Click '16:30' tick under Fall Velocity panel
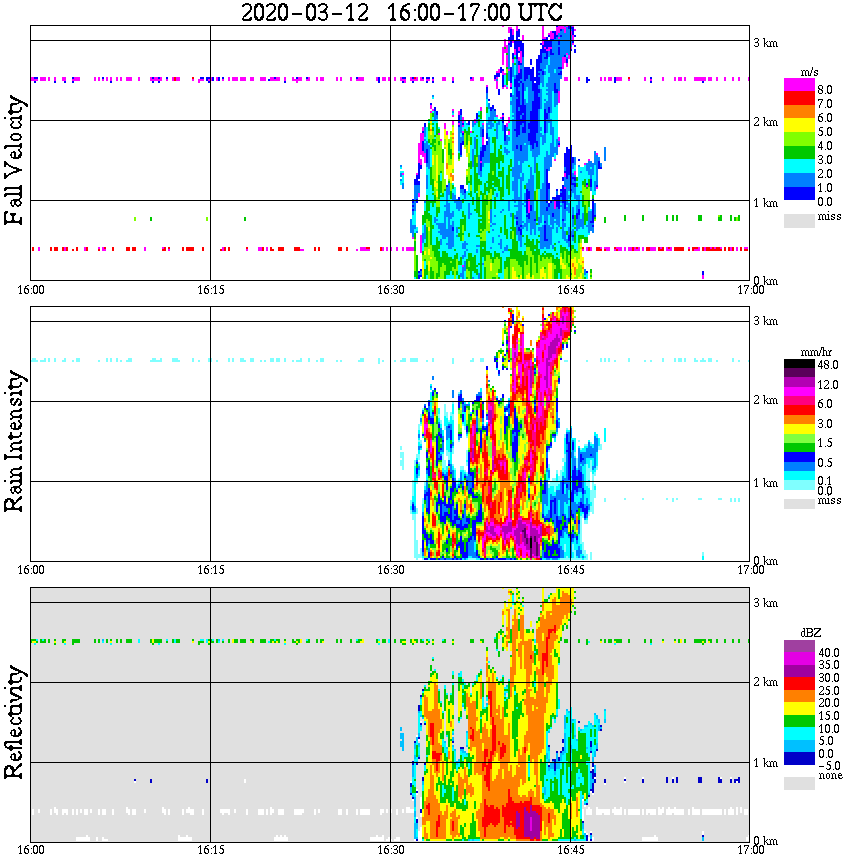The width and height of the screenshot is (850, 868). click(390, 290)
